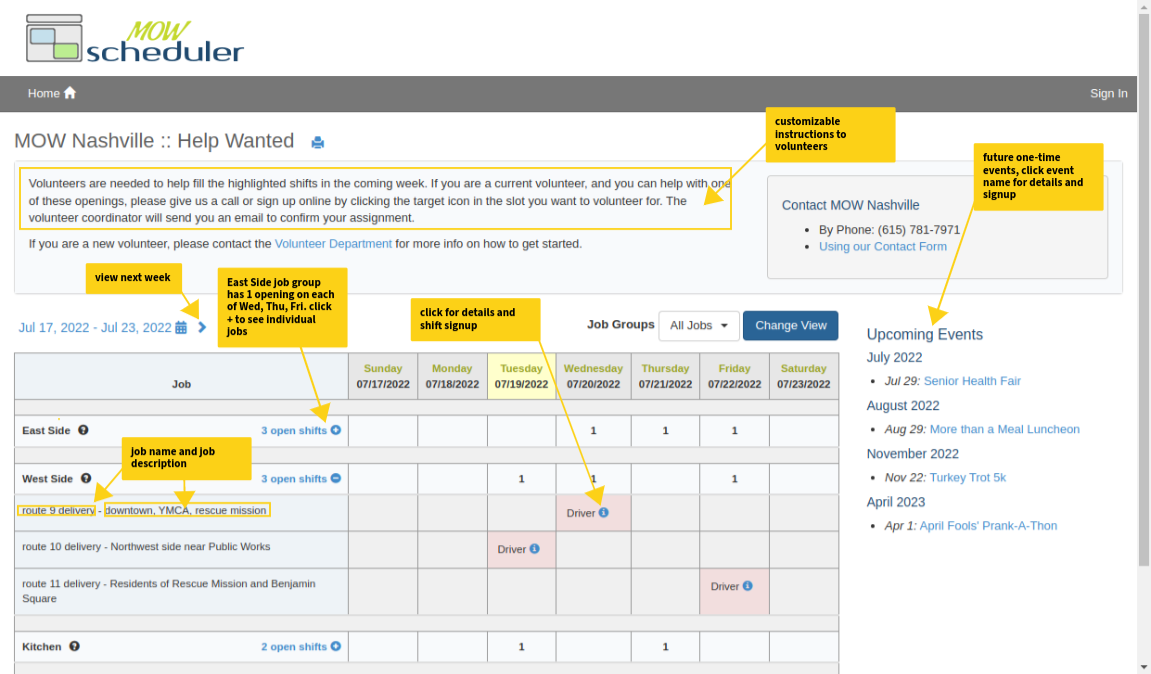Open the Volunteer Department link
Image resolution: width=1151 pixels, height=674 pixels.
pos(333,244)
